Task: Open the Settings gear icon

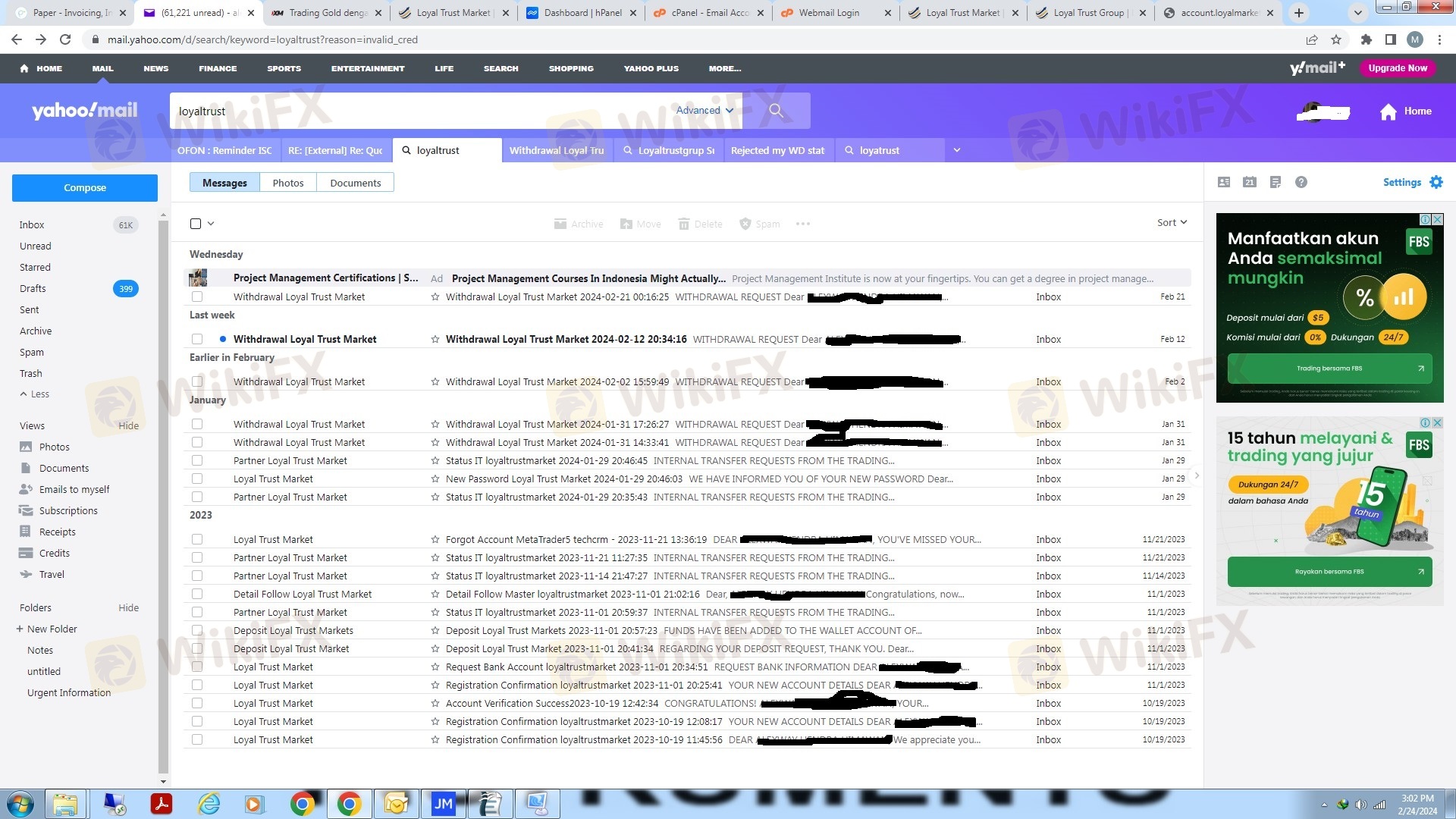Action: [1436, 182]
